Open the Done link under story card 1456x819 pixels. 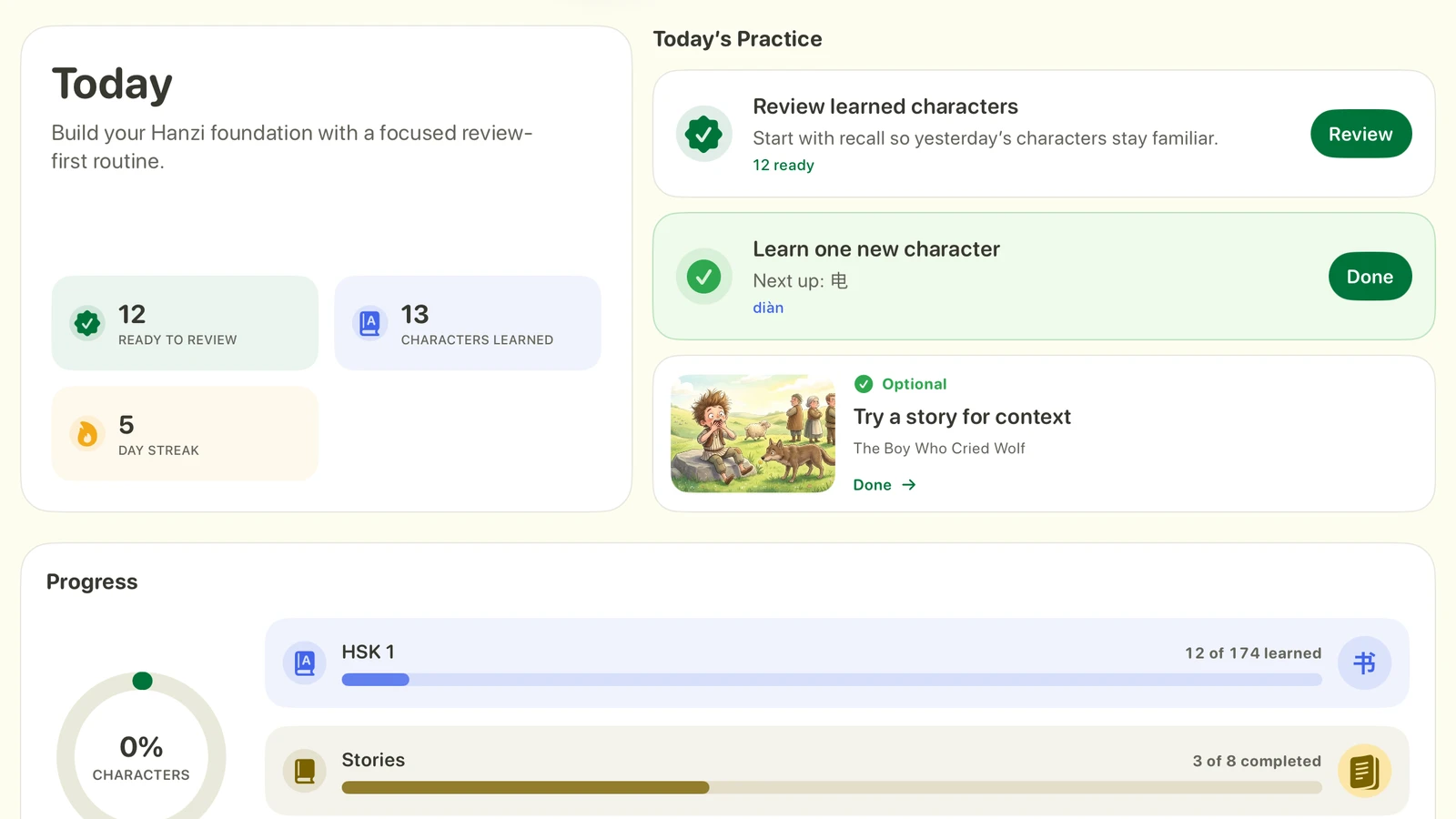[x=884, y=485]
